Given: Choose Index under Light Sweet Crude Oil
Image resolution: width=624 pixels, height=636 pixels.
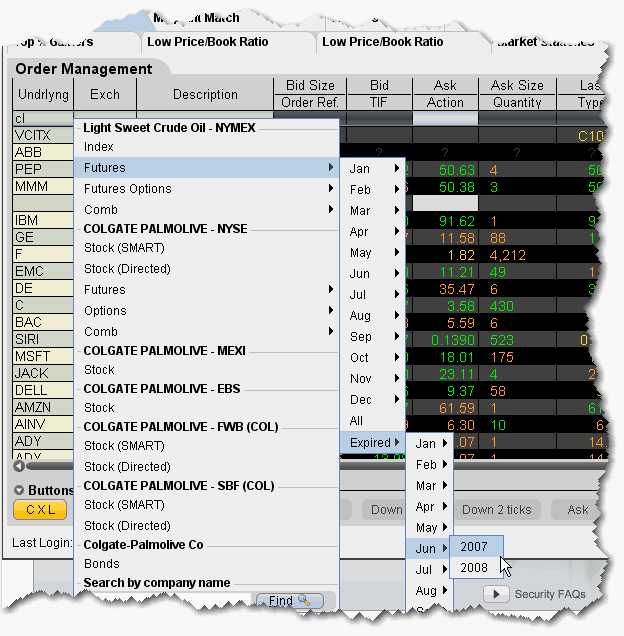Looking at the screenshot, I should 99,147.
